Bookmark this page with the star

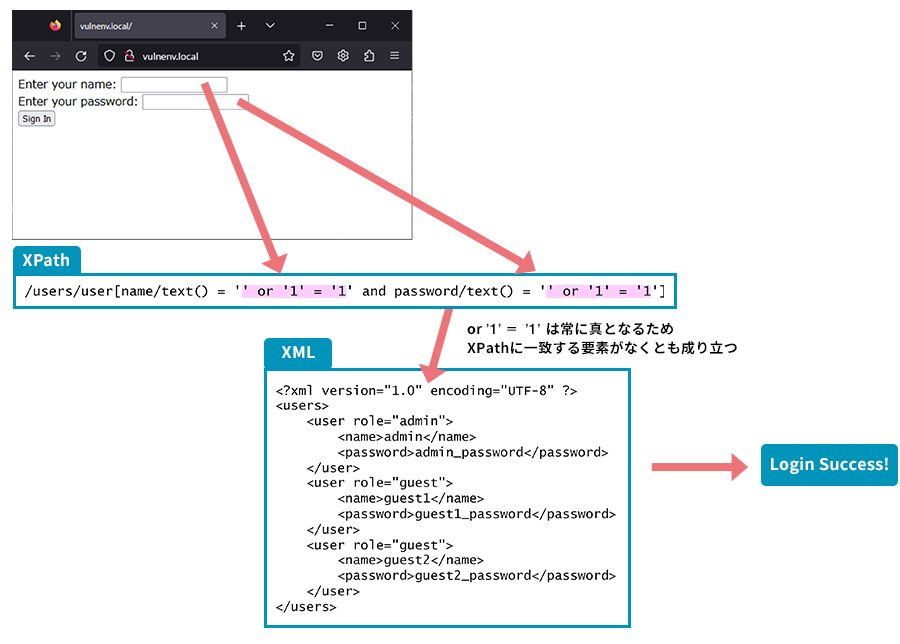pyautogui.click(x=288, y=56)
